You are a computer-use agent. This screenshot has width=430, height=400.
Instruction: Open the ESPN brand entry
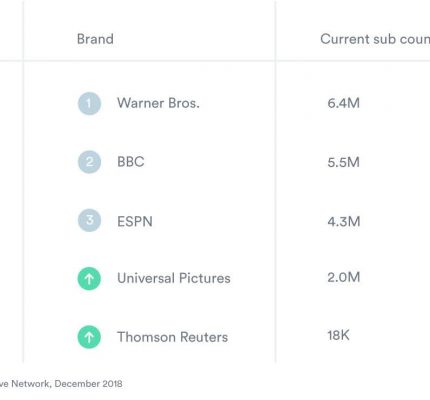pyautogui.click(x=135, y=221)
